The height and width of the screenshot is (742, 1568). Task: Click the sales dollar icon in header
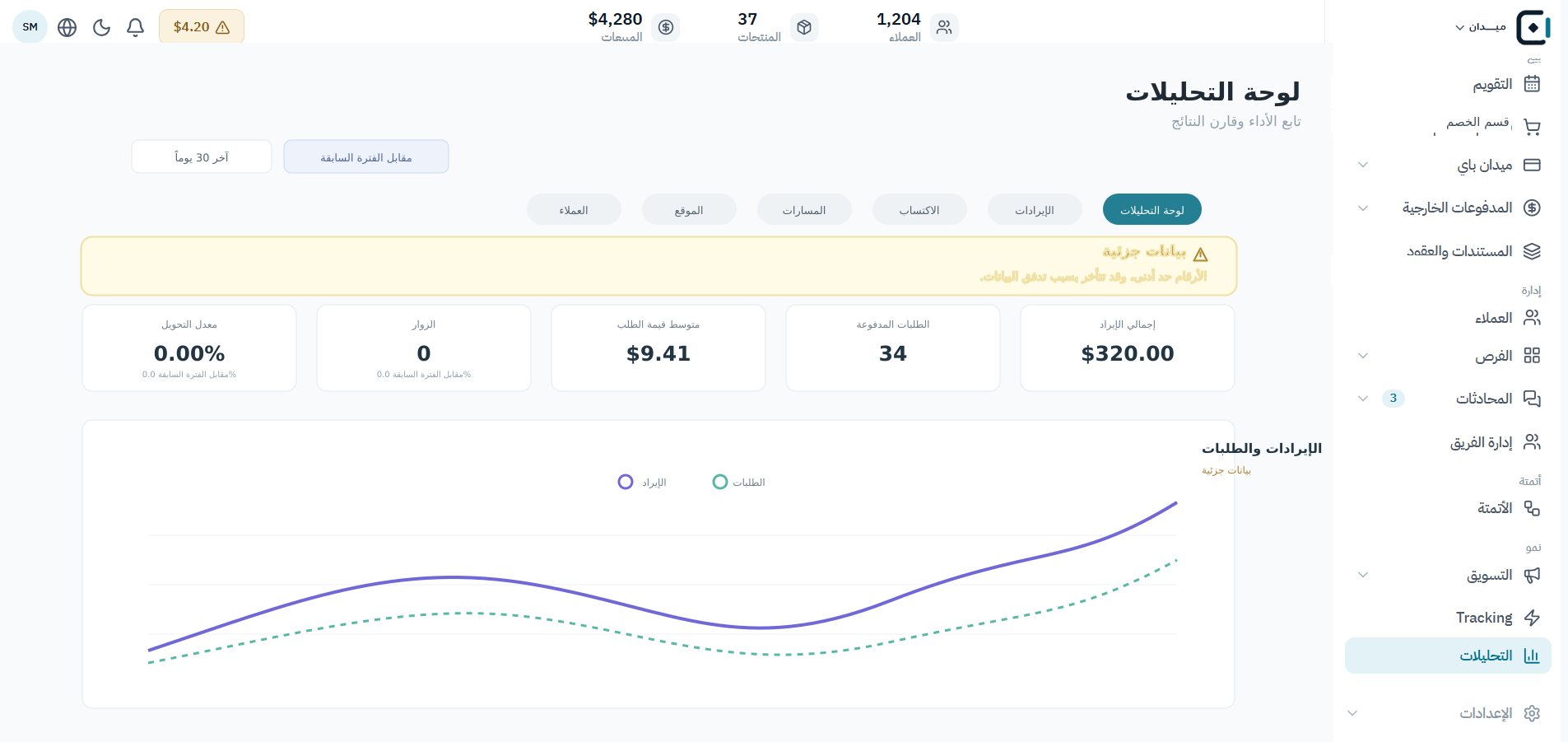[666, 27]
